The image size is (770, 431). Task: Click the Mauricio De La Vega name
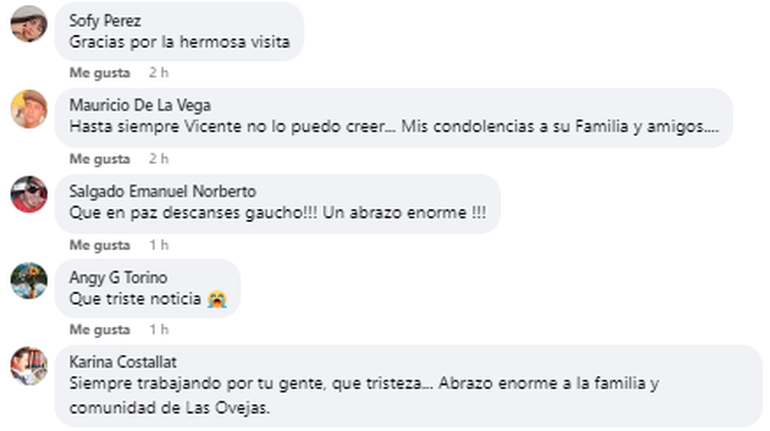click(140, 105)
